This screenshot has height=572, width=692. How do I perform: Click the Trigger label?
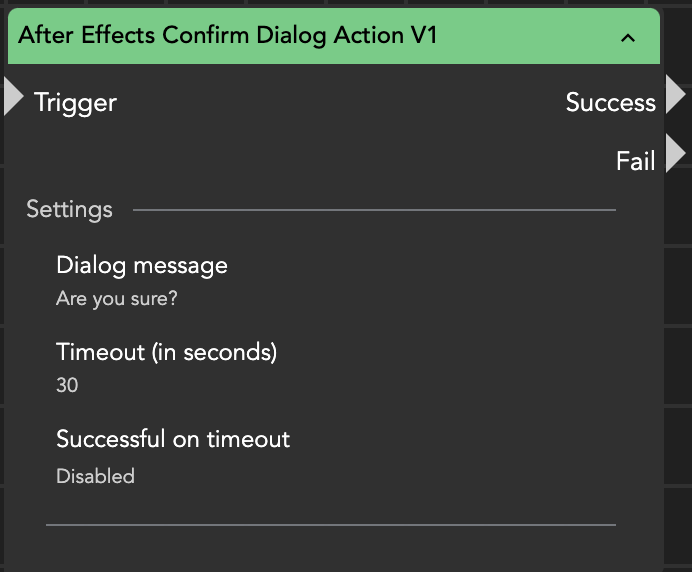pyautogui.click(x=75, y=102)
